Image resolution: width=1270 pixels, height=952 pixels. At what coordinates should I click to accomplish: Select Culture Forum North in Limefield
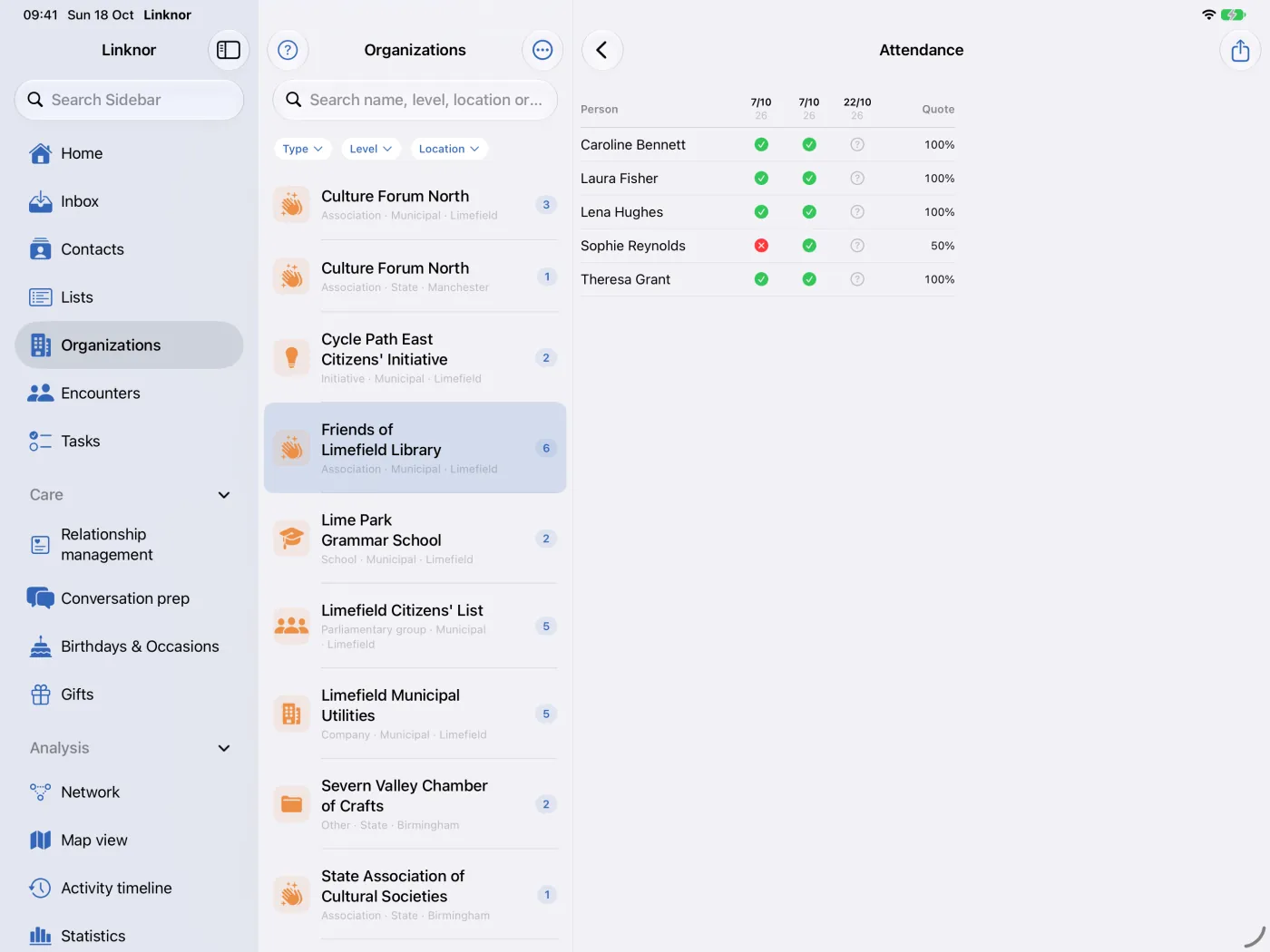click(415, 205)
